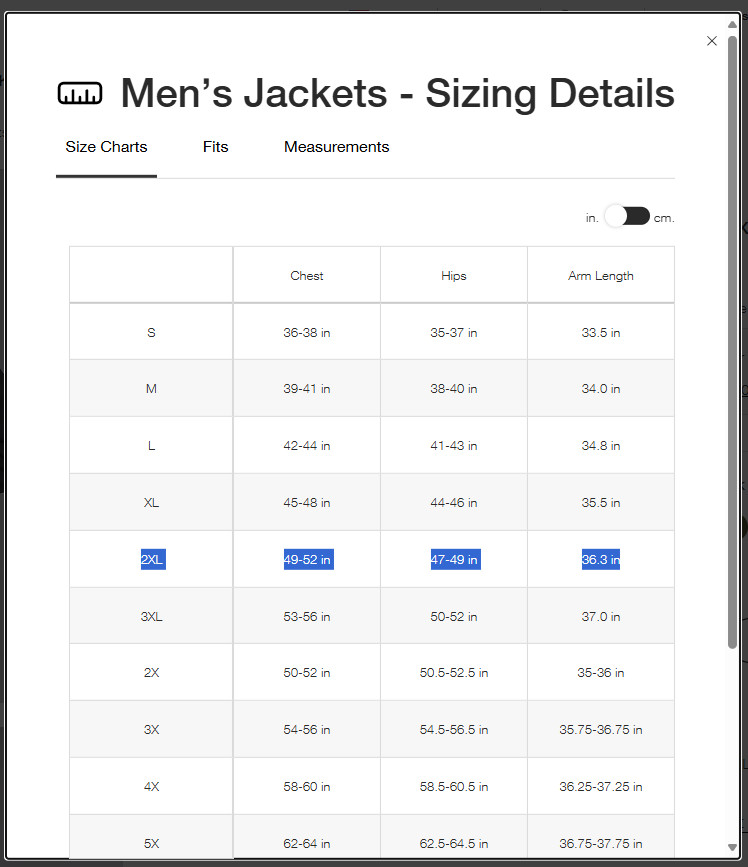The width and height of the screenshot is (748, 867).
Task: Click the size M arm length 34.0 in
Action: 601,389
